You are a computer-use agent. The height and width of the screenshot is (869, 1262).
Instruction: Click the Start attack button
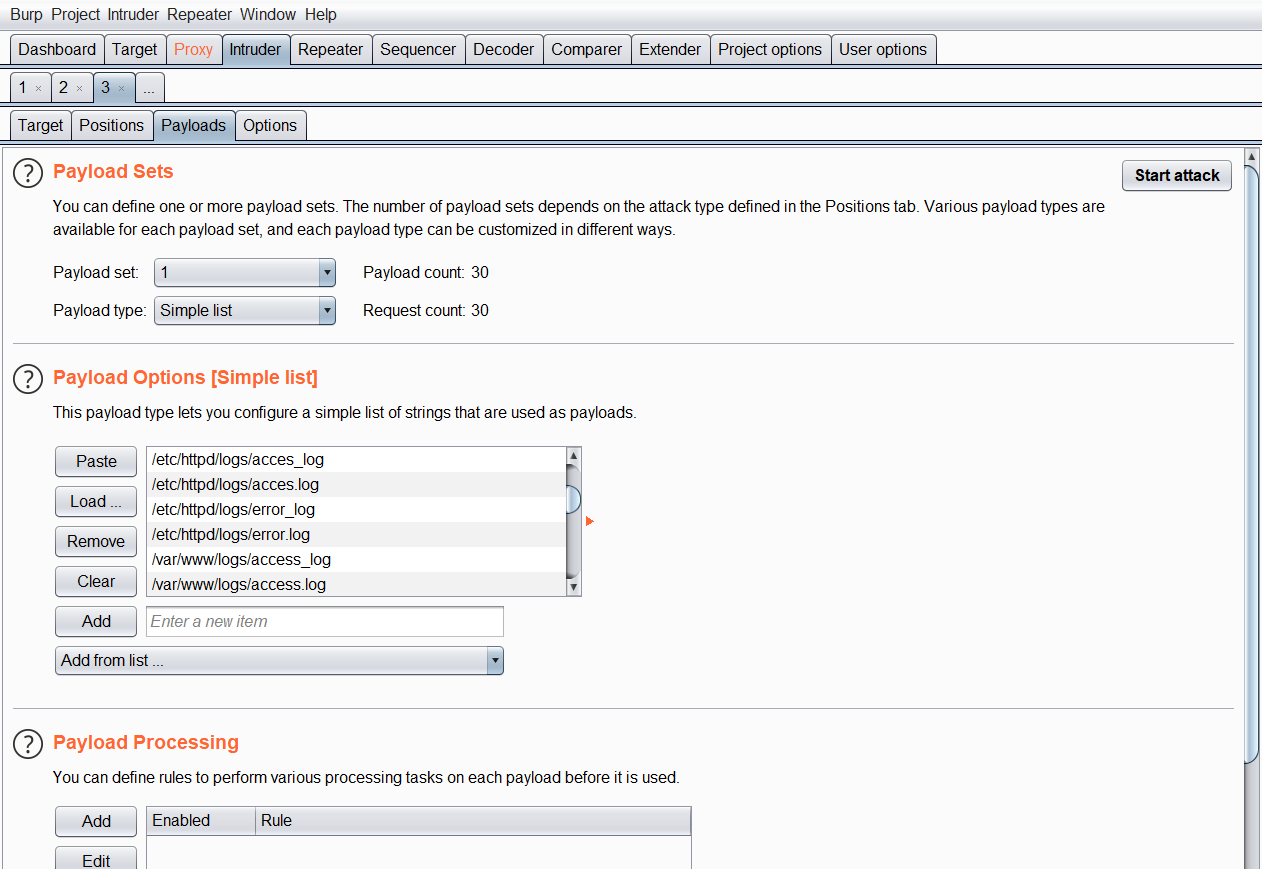point(1177,175)
